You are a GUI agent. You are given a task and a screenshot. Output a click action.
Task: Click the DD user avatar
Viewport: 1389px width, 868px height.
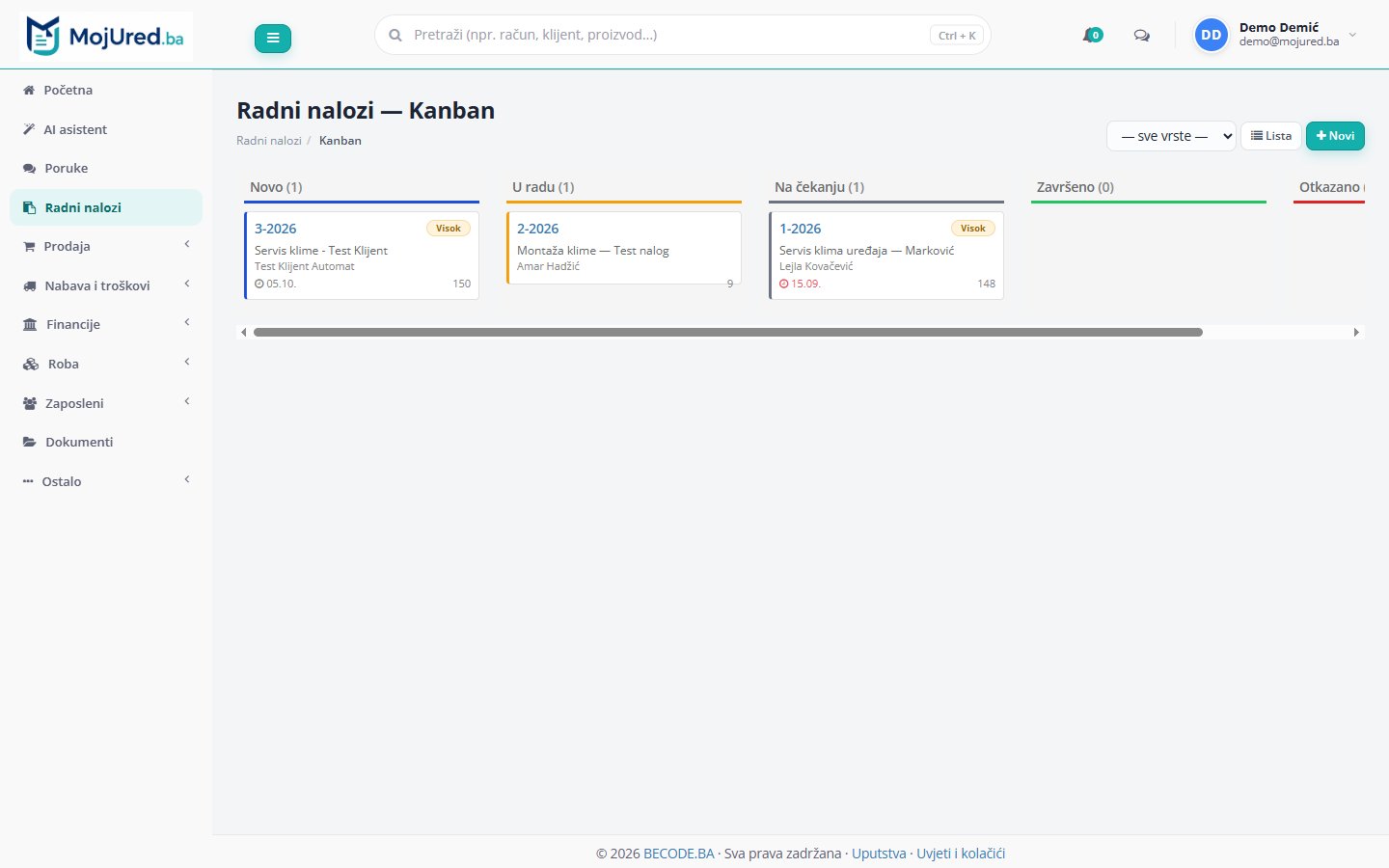pyautogui.click(x=1211, y=35)
